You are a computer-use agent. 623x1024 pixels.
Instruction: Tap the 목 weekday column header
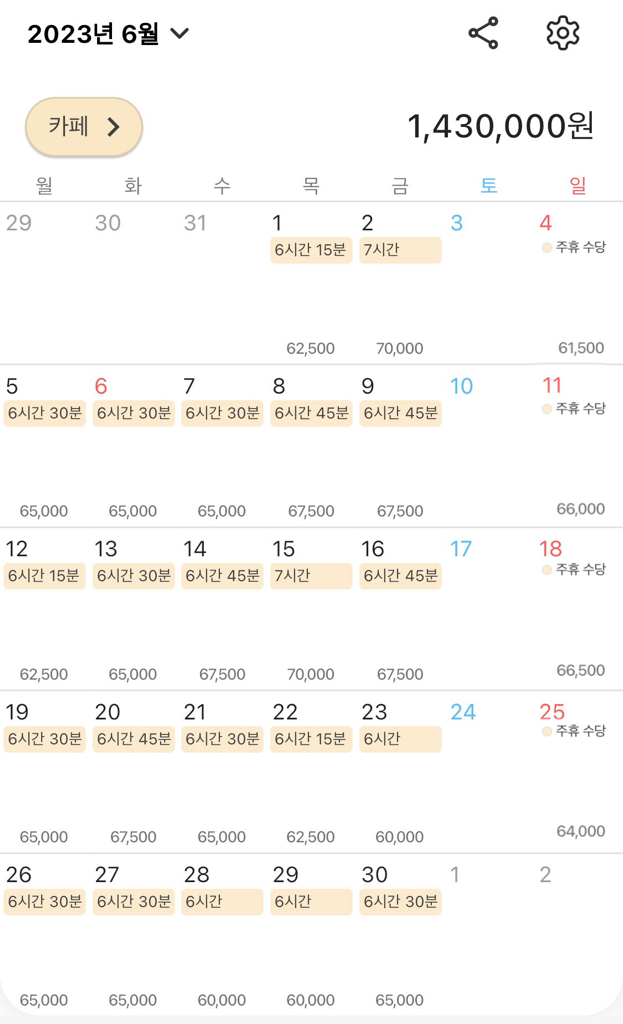[311, 185]
